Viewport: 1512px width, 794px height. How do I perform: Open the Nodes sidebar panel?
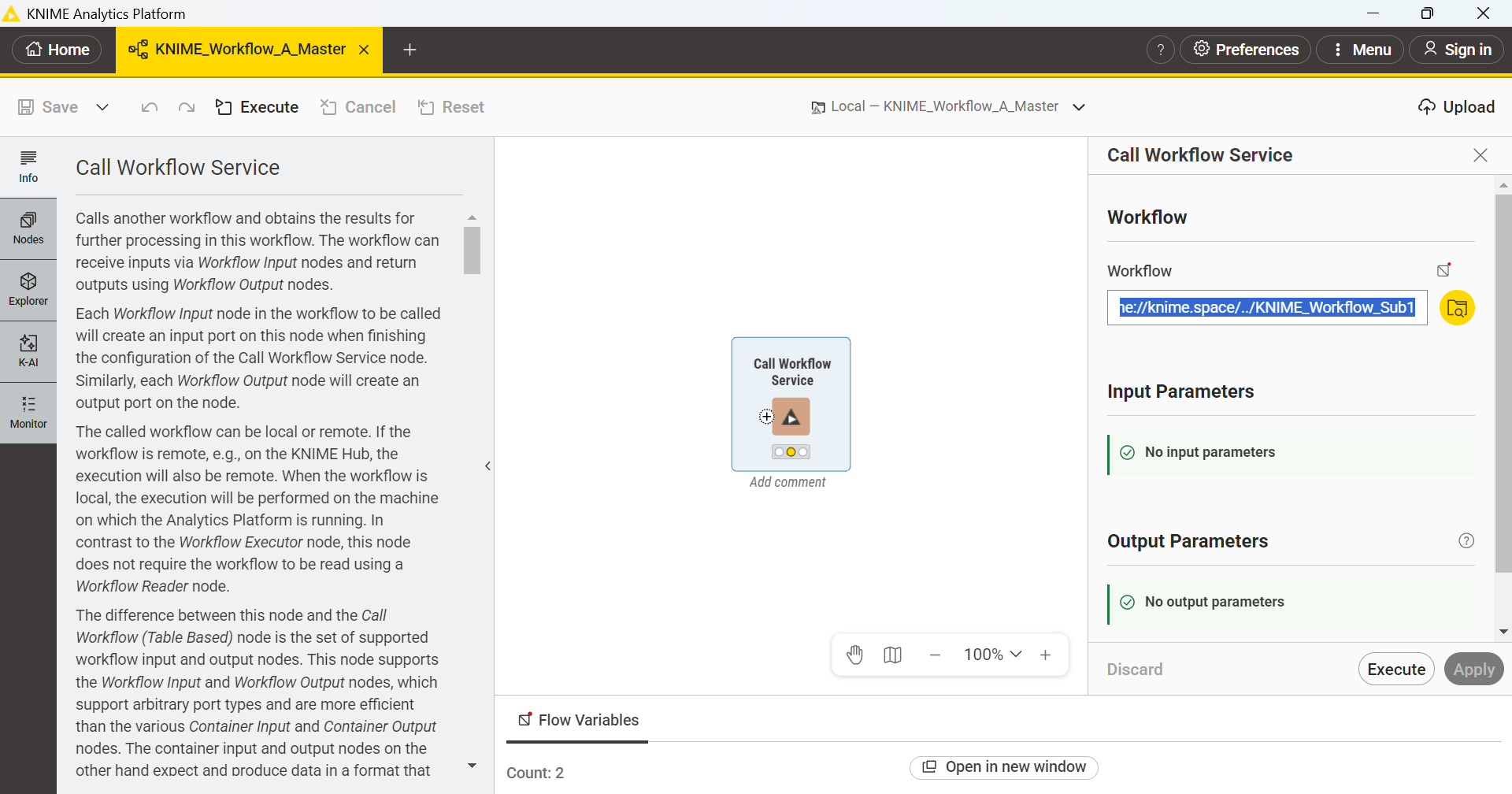coord(28,228)
